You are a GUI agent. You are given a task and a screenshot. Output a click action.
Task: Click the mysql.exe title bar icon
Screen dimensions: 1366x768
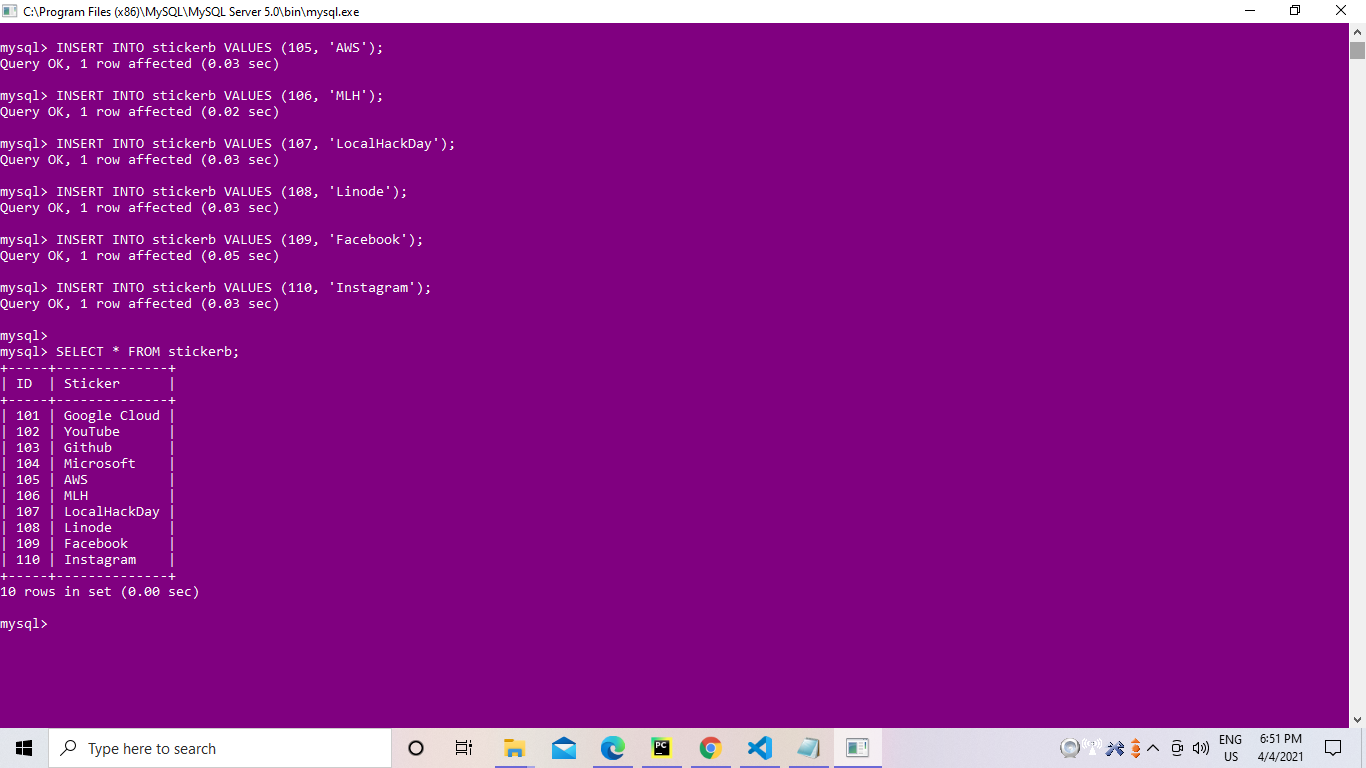10,11
